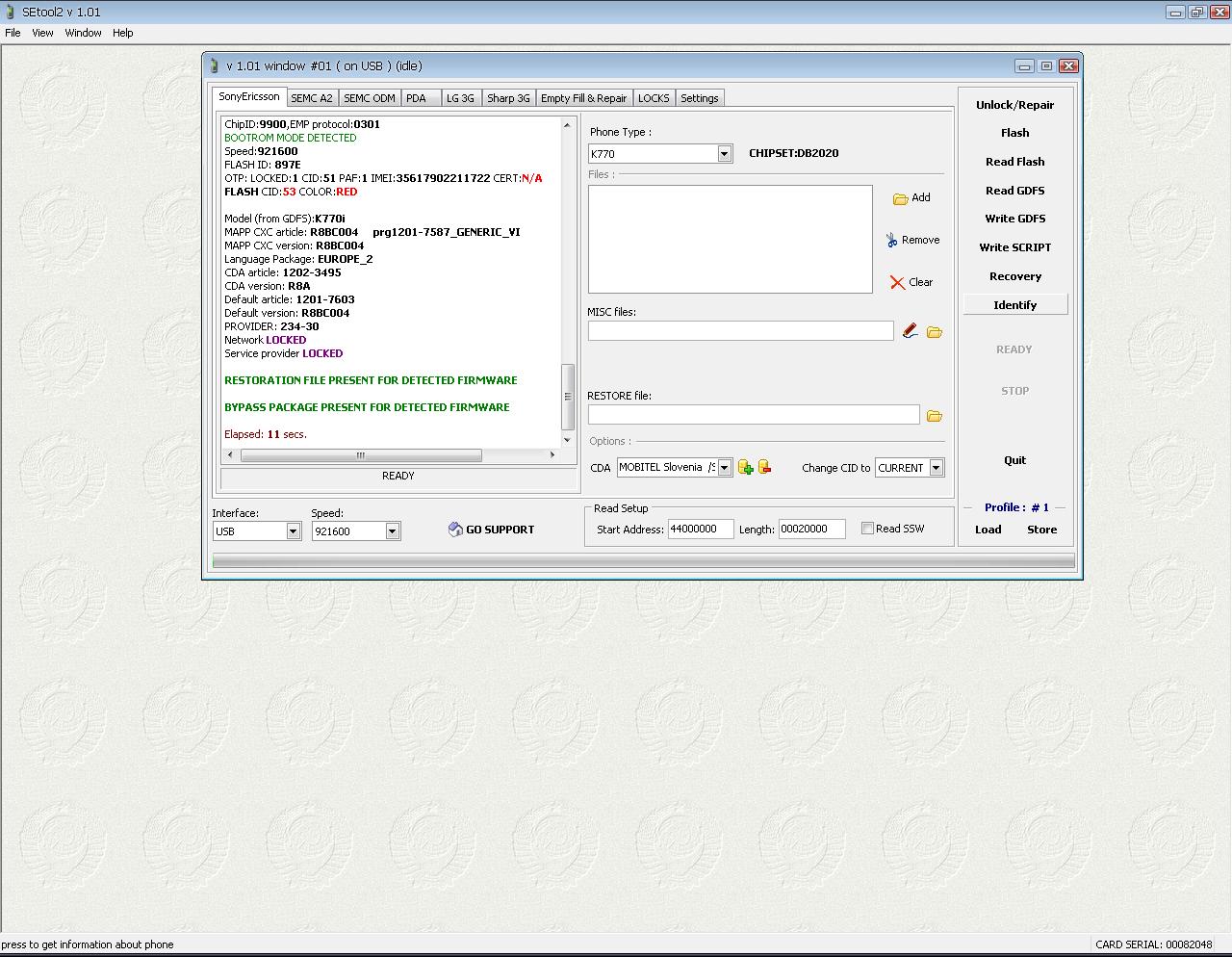
Task: Switch to the LOCKS tab
Action: pyautogui.click(x=654, y=98)
